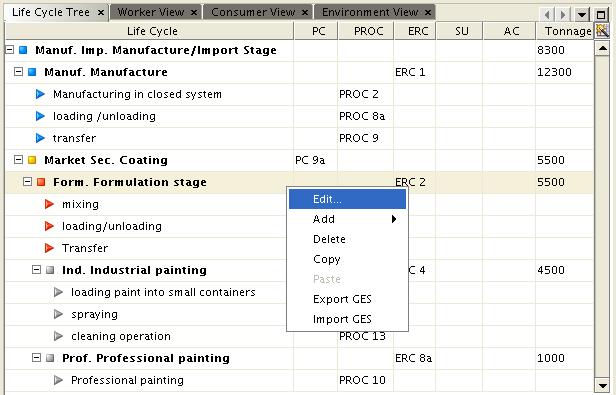Click the red arrow icon next to mixing
The height and width of the screenshot is (395, 616).
(x=49, y=204)
